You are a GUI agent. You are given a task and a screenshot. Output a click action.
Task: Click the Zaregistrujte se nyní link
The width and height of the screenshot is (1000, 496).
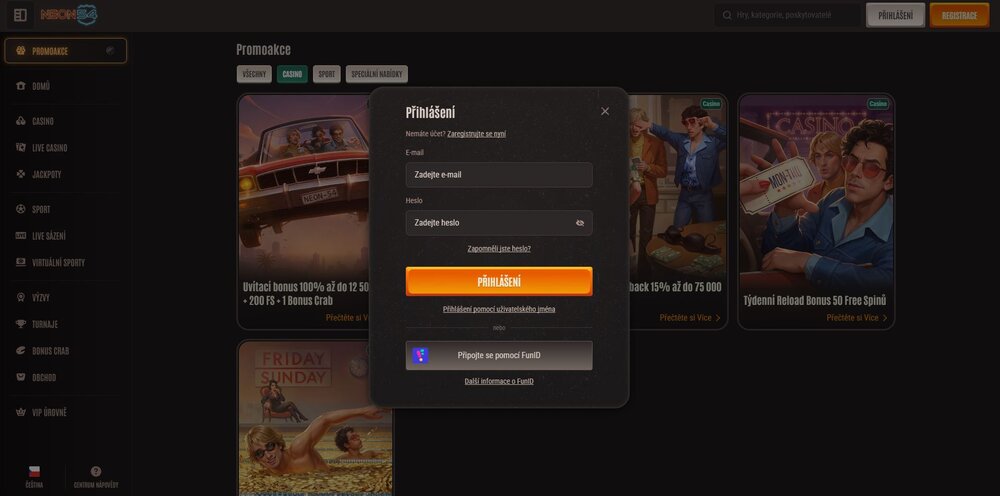pyautogui.click(x=476, y=133)
